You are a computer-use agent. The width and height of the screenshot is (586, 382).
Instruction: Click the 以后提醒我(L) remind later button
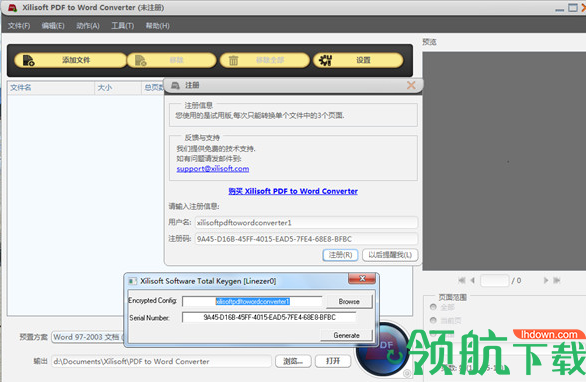coord(390,255)
